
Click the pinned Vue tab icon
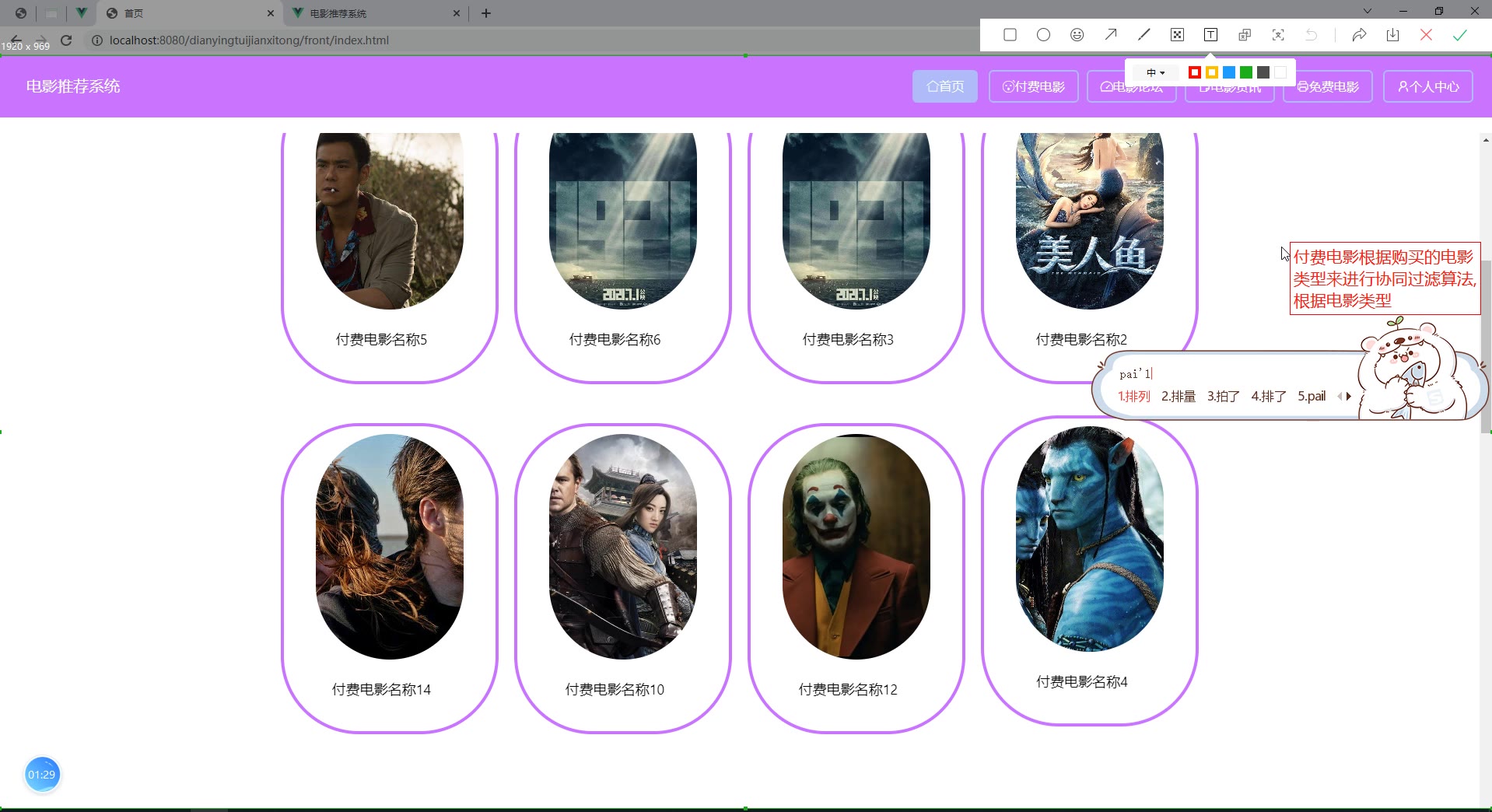[81, 13]
